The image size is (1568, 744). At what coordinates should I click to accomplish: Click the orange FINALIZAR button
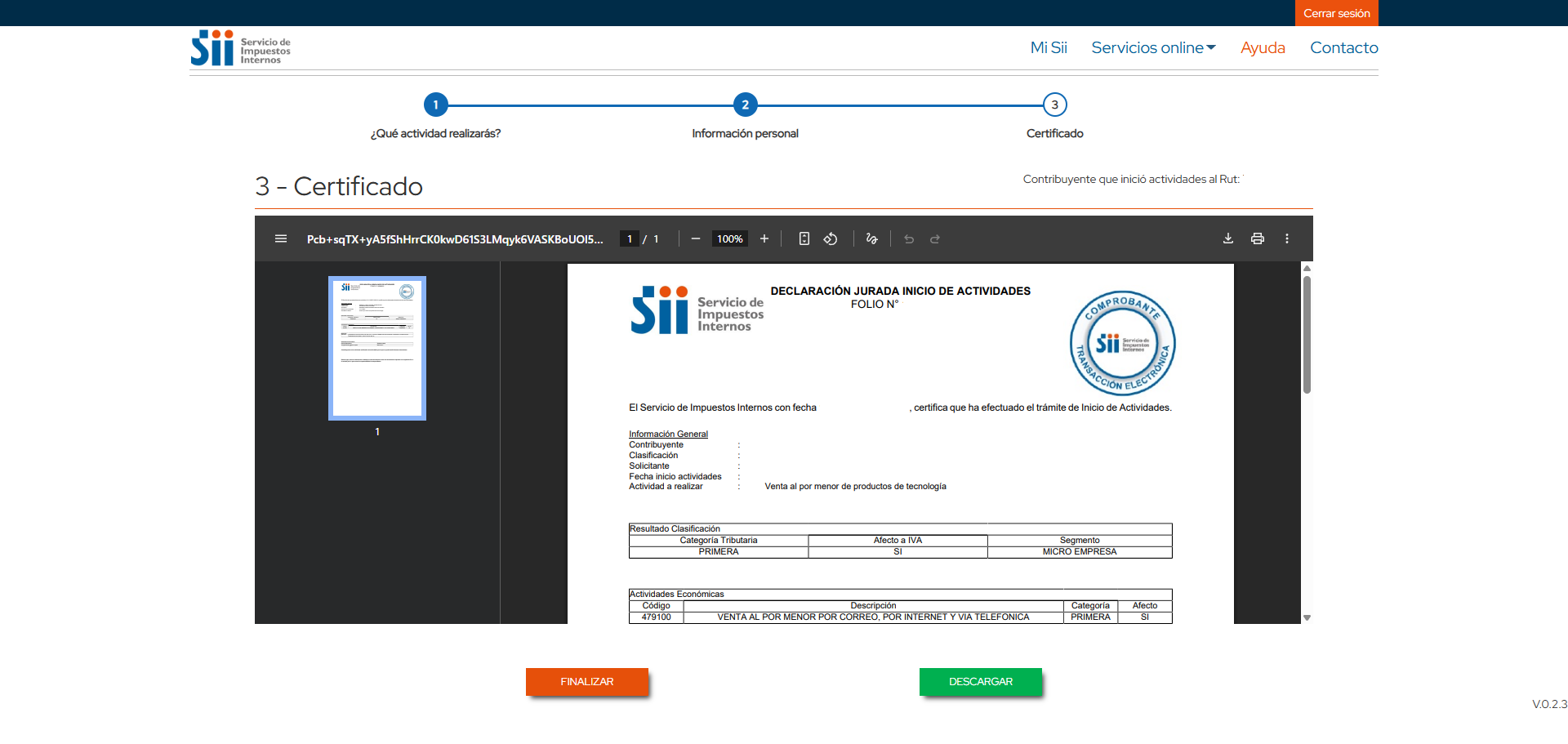[587, 682]
